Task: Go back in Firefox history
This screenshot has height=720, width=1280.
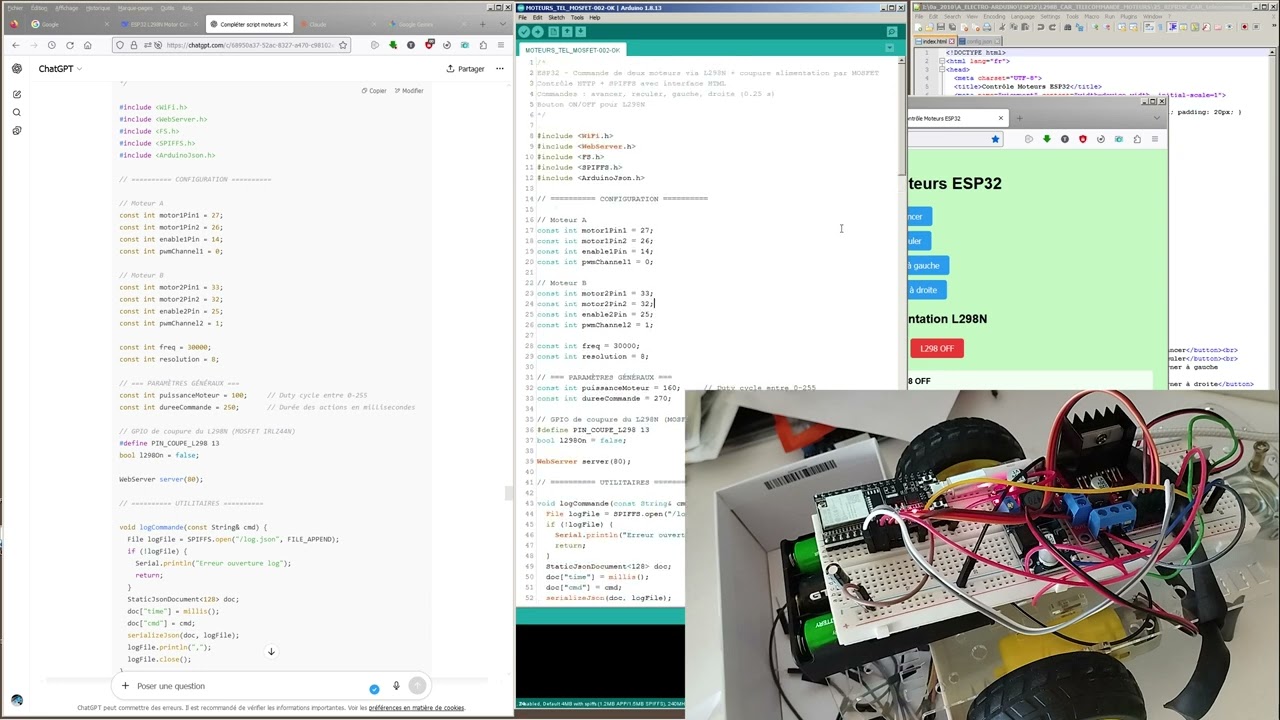Action: pos(15,45)
